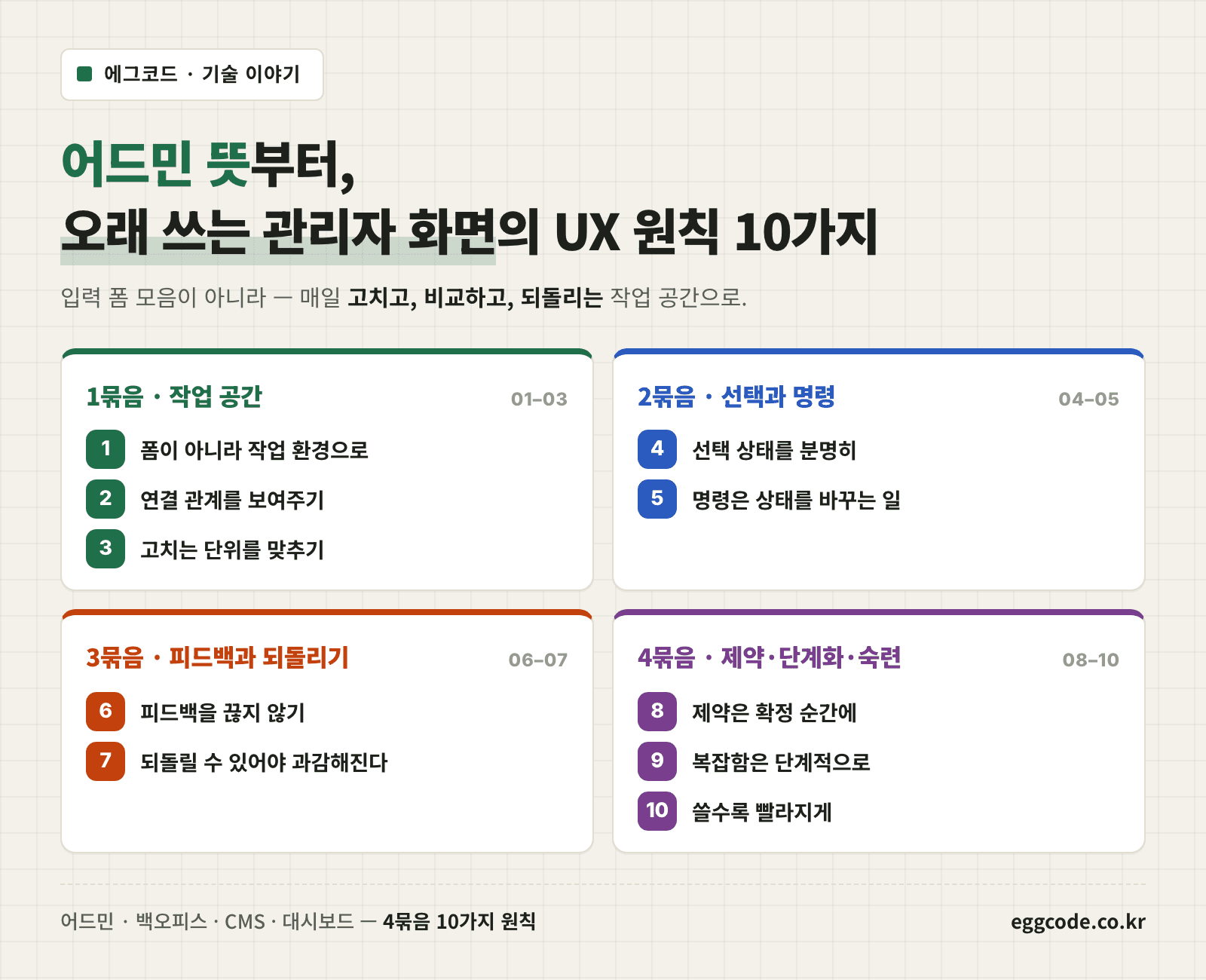Viewport: 1206px width, 980px height.
Task: Click the green square in the 에그코드 badge
Action: pos(84,74)
